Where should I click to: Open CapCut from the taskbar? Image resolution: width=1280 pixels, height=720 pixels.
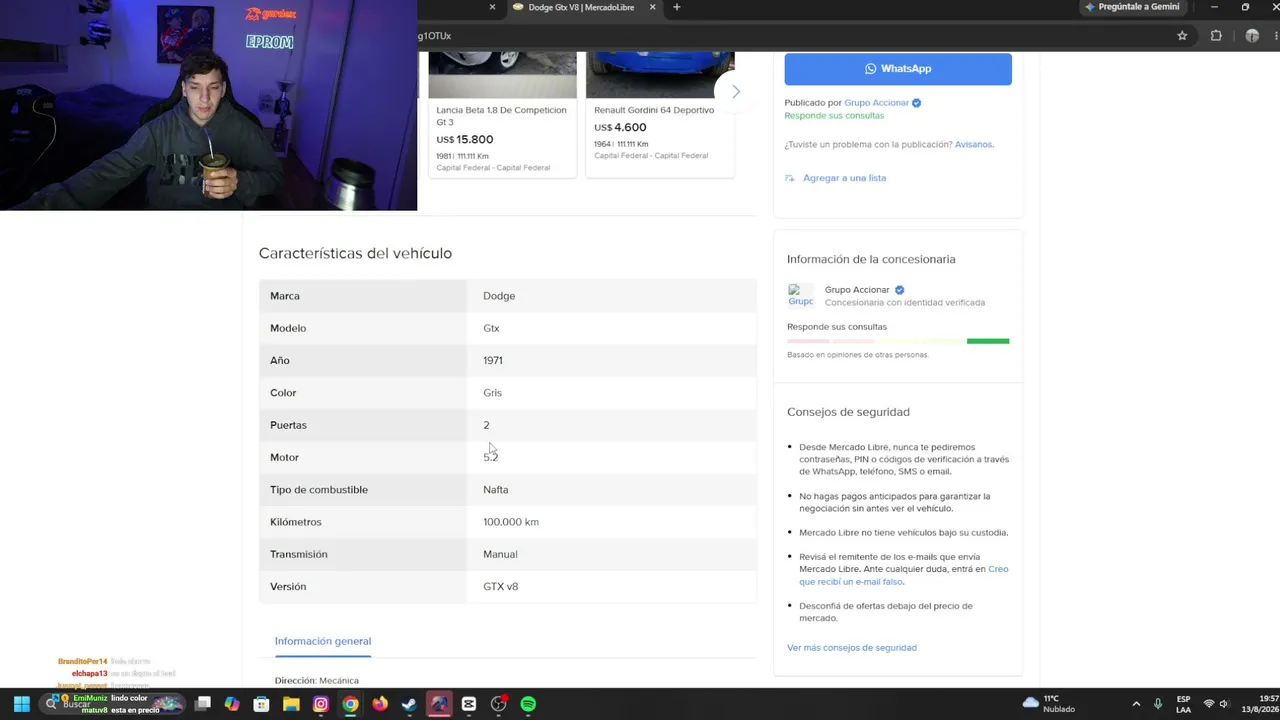[x=469, y=704]
